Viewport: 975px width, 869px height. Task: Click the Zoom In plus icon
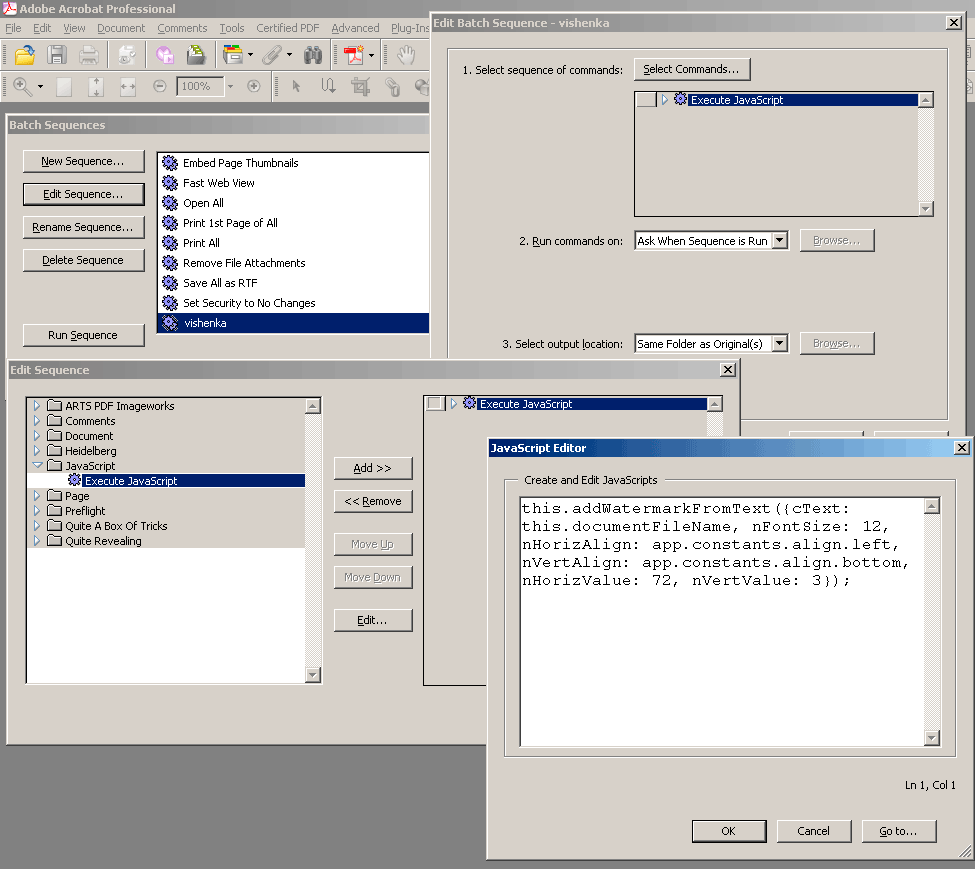click(254, 86)
